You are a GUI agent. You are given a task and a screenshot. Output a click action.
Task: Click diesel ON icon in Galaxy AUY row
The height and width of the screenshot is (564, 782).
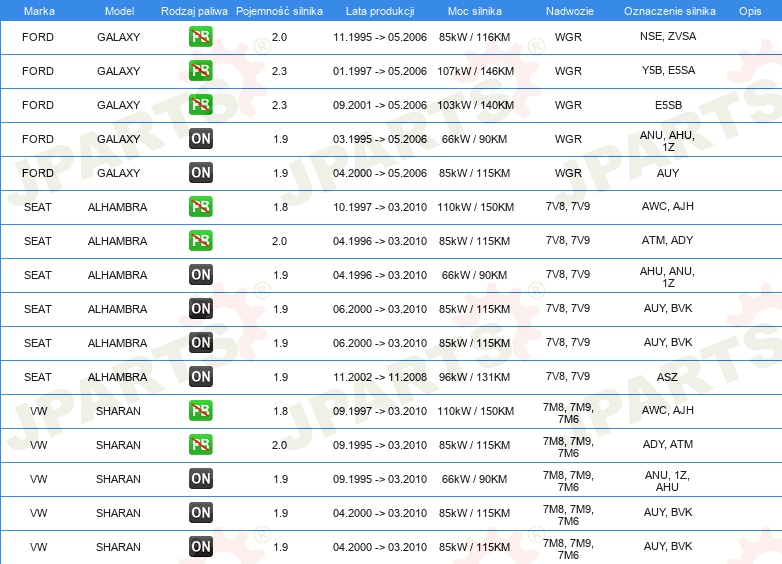click(200, 173)
